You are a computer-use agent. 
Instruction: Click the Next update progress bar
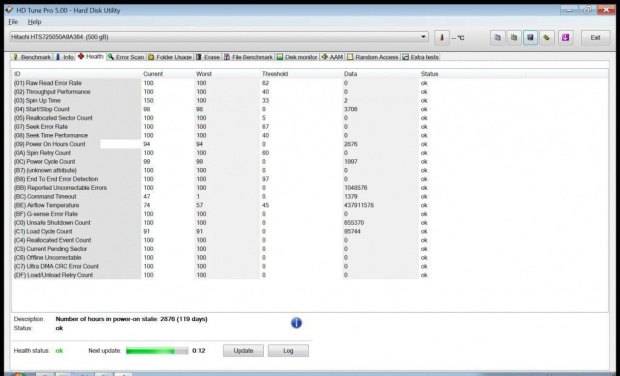click(x=157, y=351)
